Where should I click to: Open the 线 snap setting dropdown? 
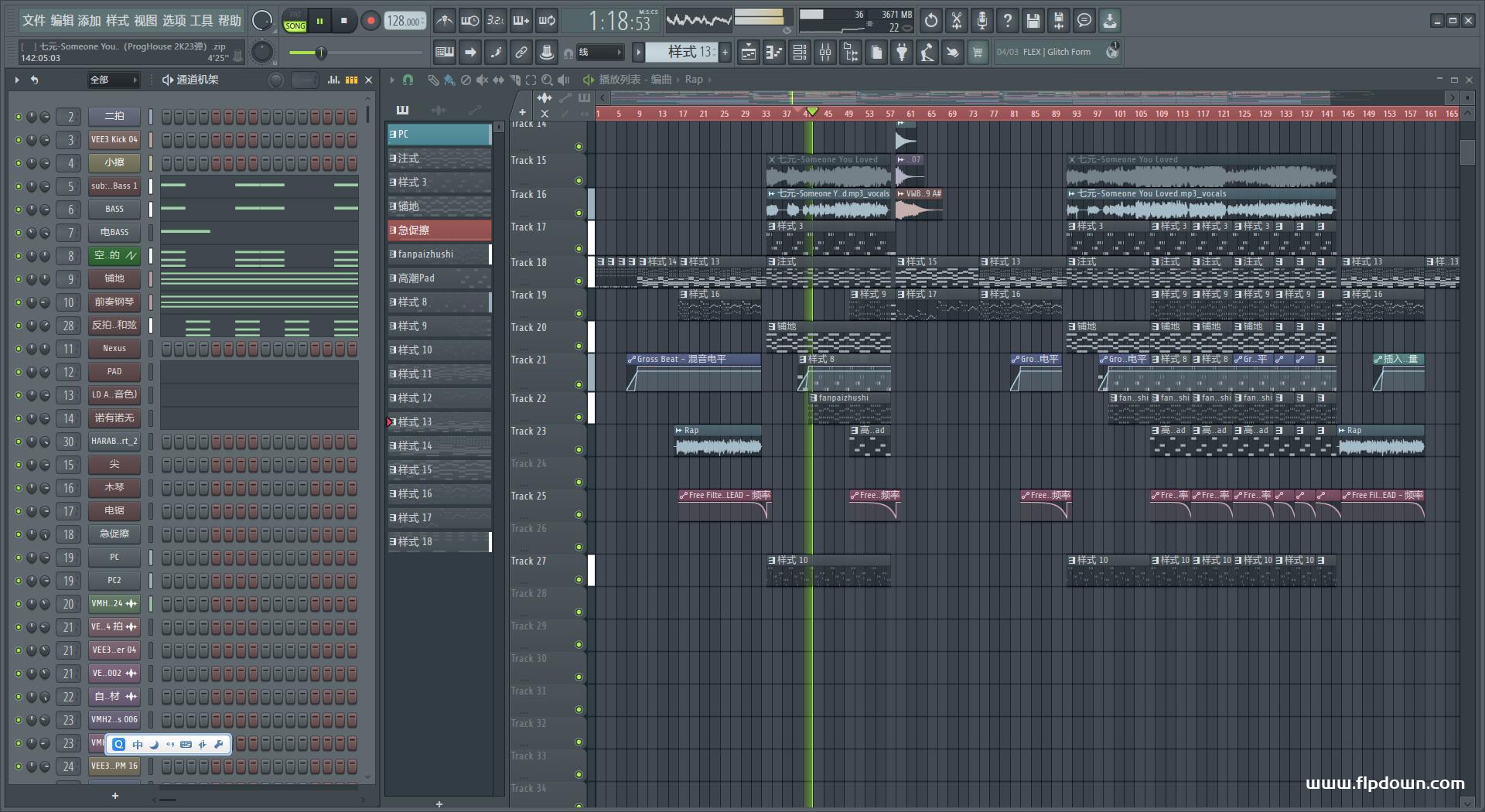pos(600,53)
